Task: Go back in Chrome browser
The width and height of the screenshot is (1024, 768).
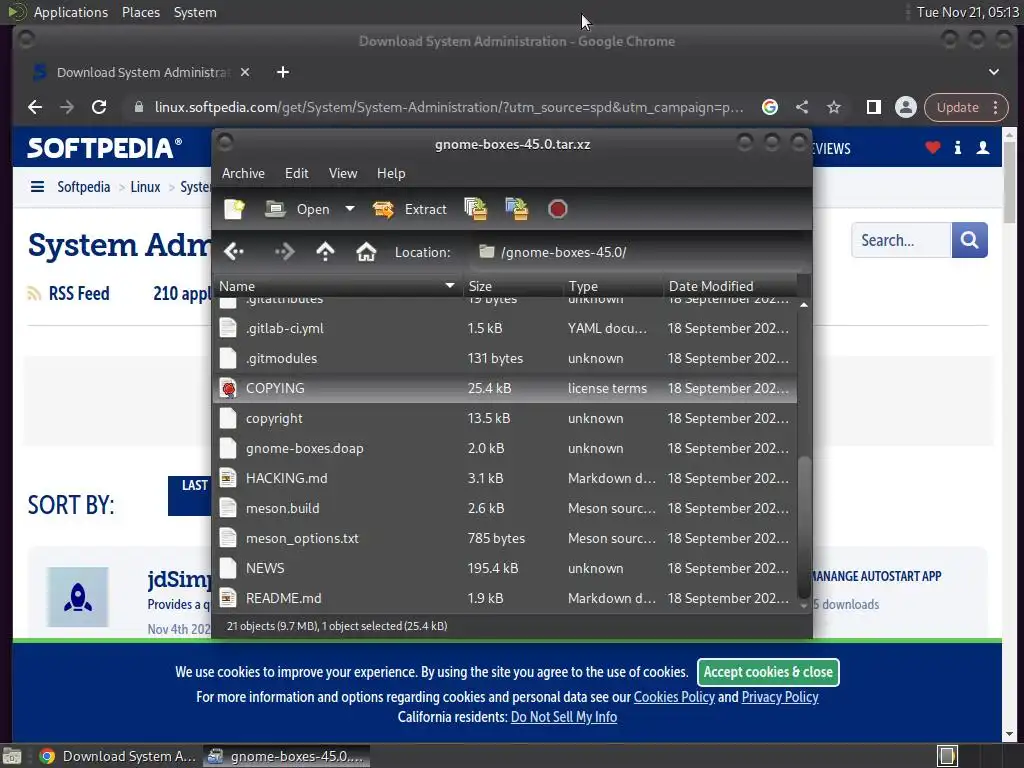Action: click(x=35, y=107)
